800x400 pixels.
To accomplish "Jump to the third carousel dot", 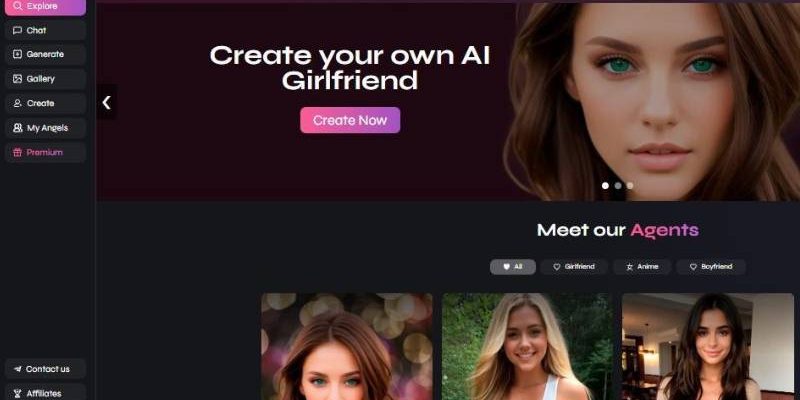I will tap(630, 186).
